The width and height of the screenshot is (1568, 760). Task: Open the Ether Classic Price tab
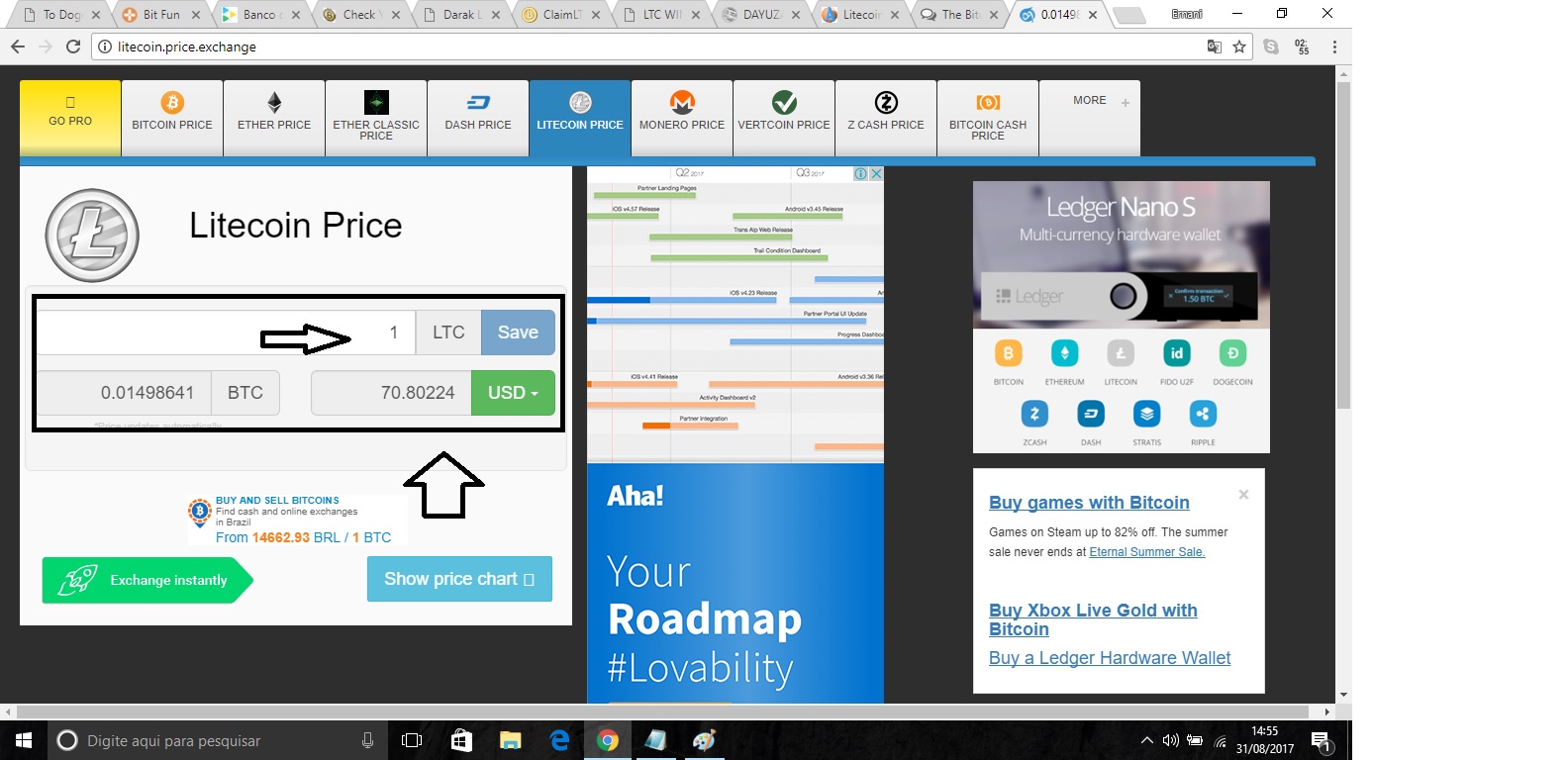tap(376, 118)
